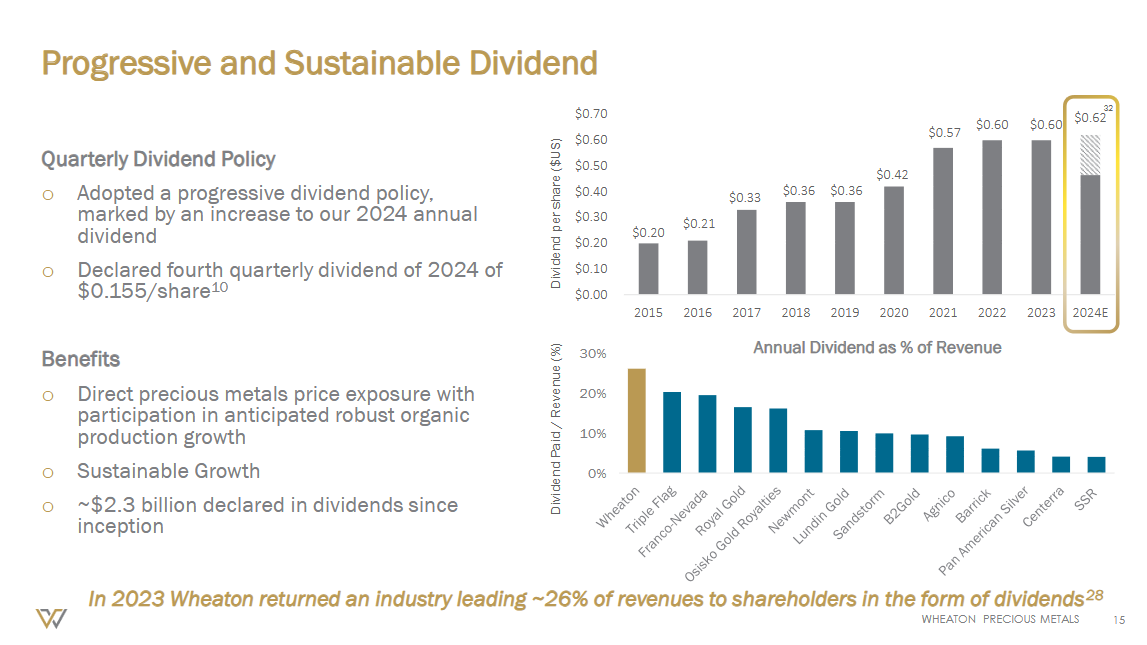Click the 'Pan American Silver' axis label
This screenshot has width=1147, height=645.
point(983,529)
